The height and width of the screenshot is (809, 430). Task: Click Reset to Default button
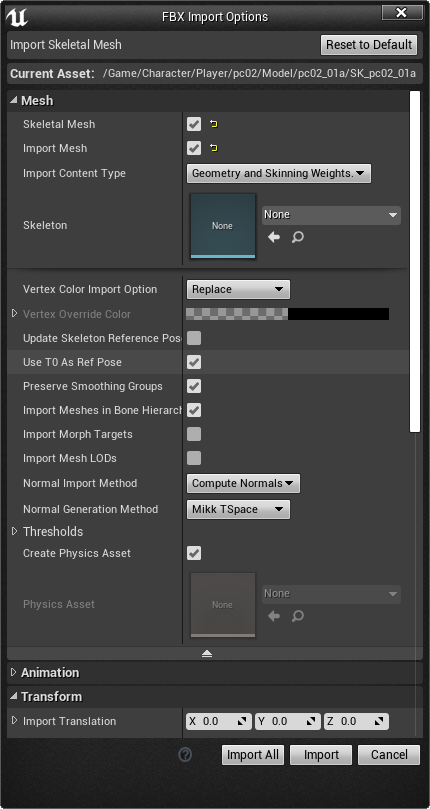[369, 44]
